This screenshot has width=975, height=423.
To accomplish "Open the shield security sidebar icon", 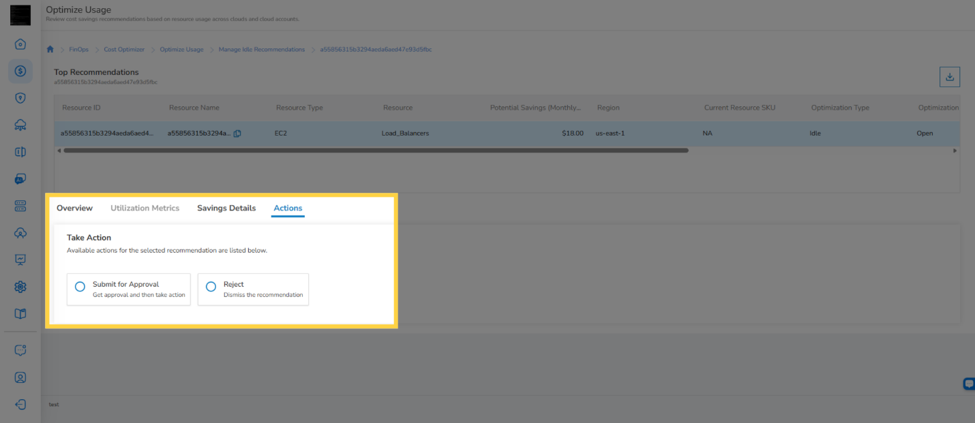I will point(21,98).
